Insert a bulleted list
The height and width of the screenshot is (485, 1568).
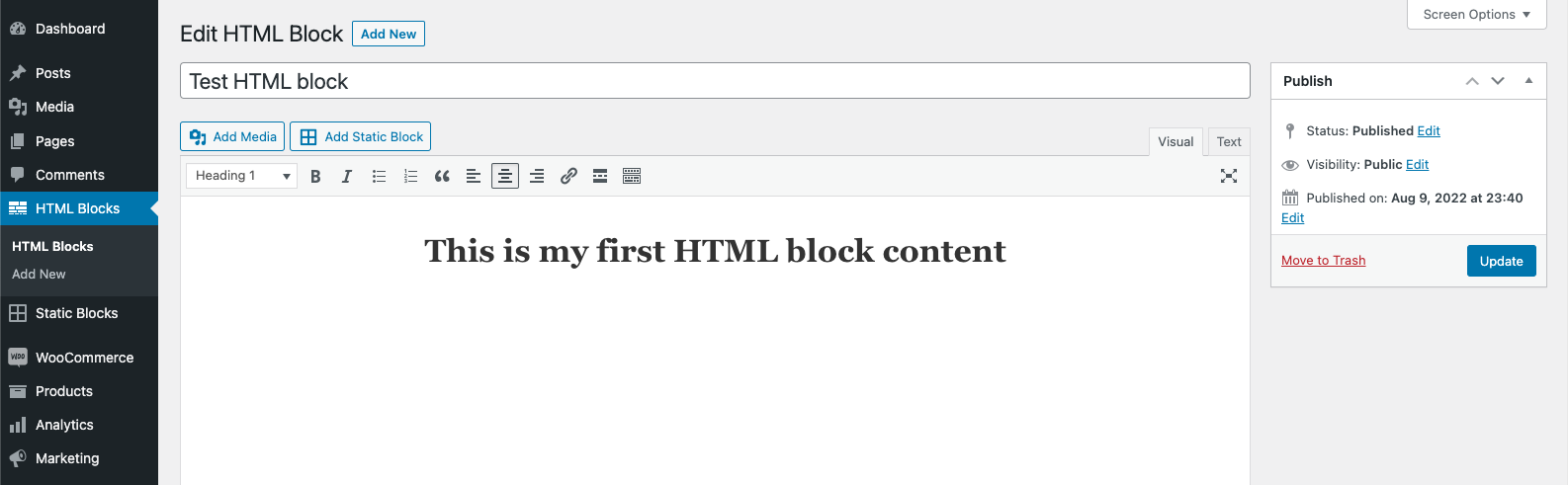click(379, 176)
